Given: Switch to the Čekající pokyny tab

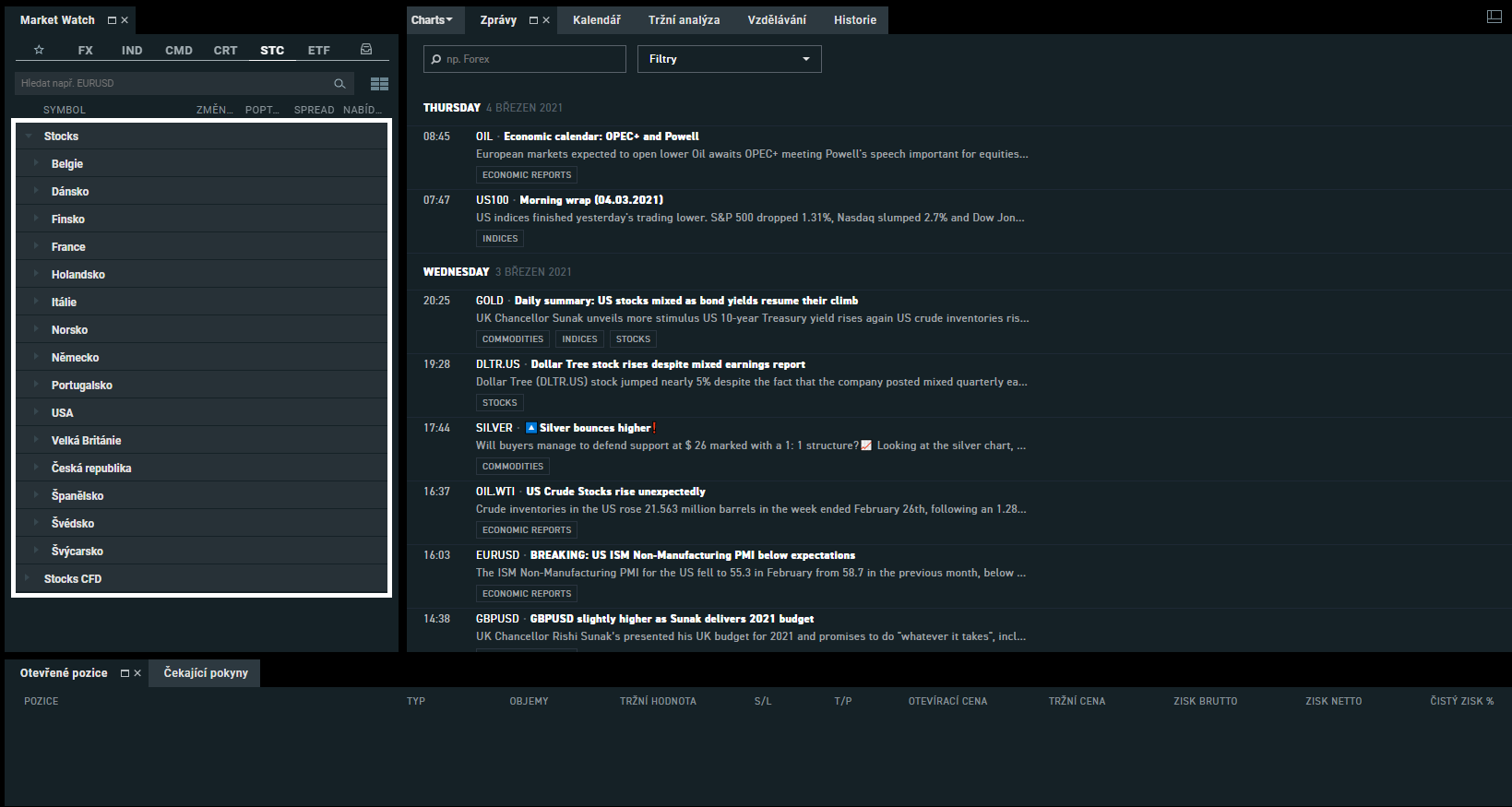Looking at the screenshot, I should tap(206, 673).
